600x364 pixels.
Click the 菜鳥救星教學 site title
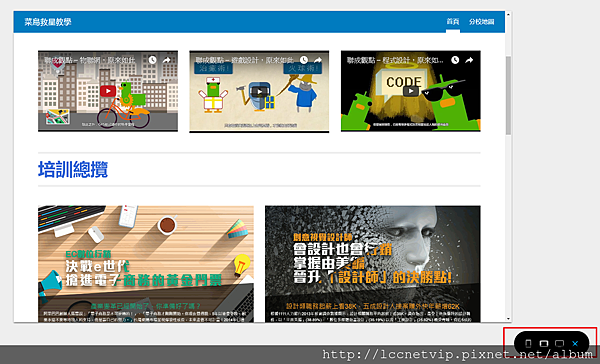coord(48,22)
